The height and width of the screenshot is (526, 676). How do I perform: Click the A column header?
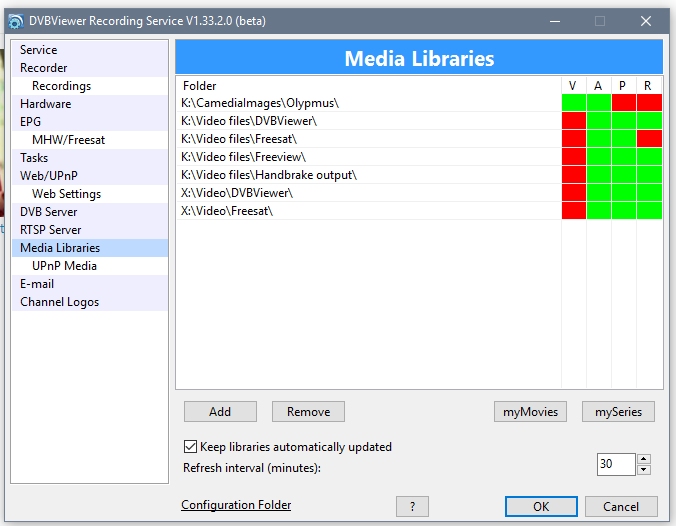point(599,86)
